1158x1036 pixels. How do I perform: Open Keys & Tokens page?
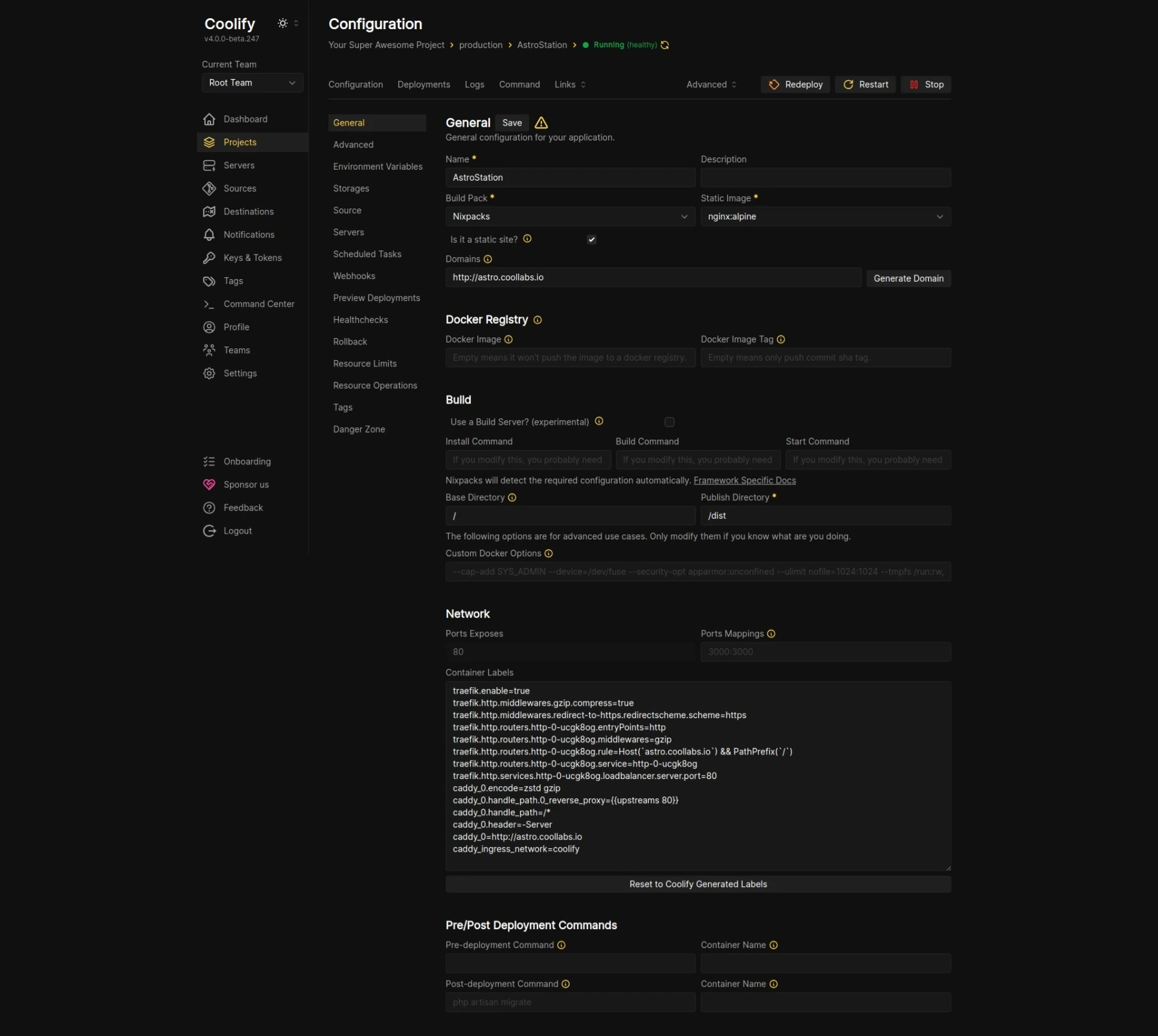252,257
